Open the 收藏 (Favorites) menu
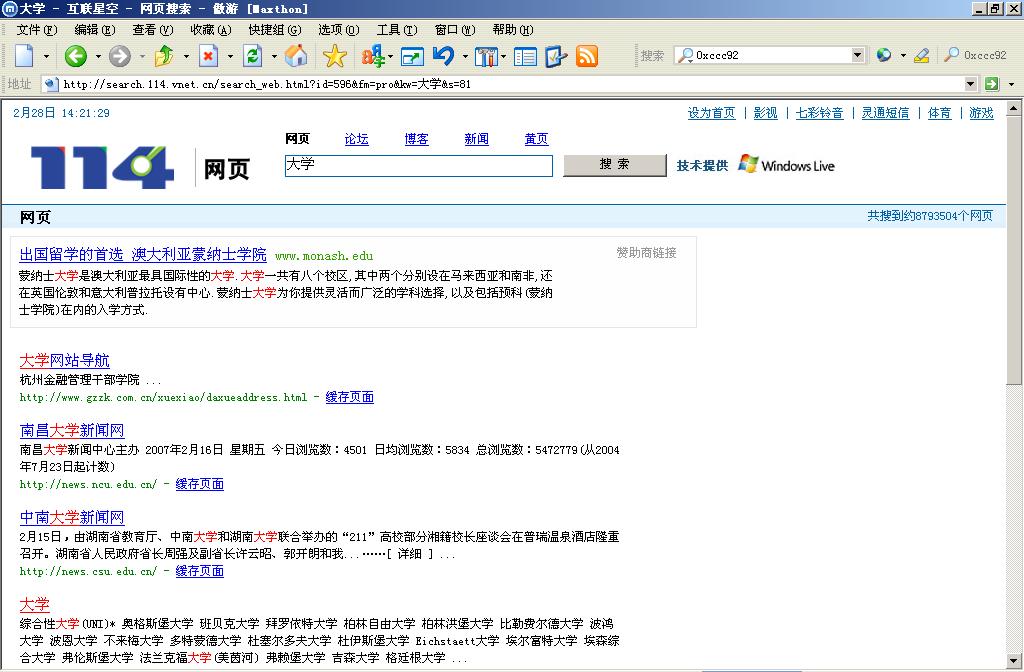The width and height of the screenshot is (1024, 672). (x=209, y=31)
